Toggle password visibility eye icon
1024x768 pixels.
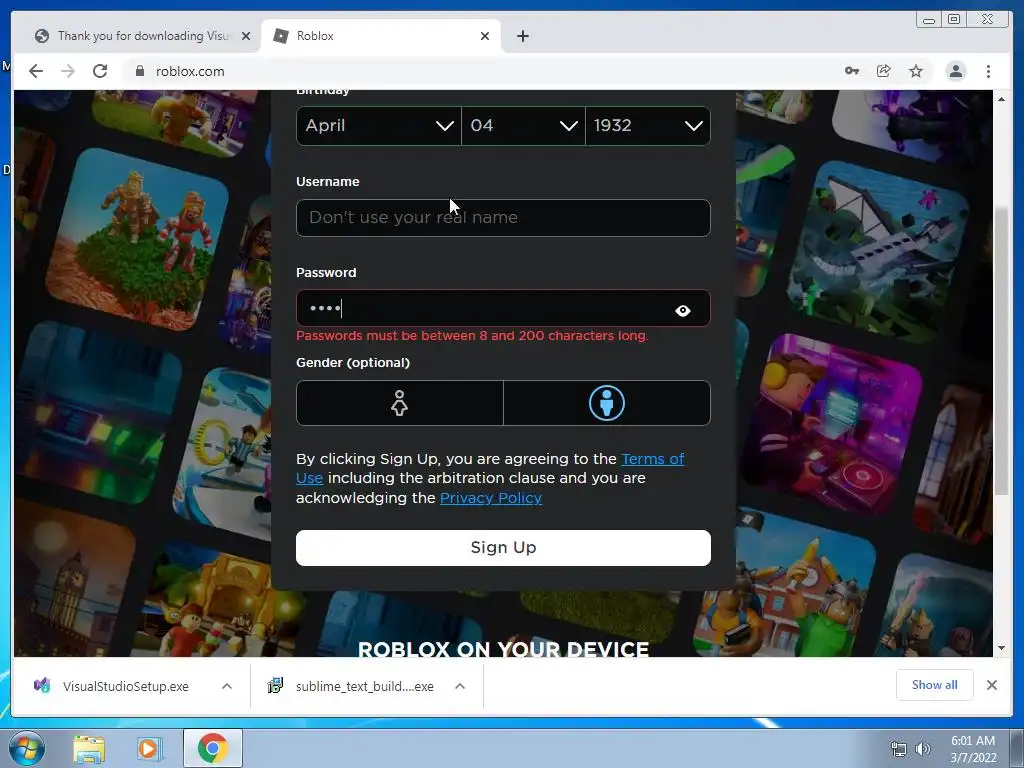(x=682, y=311)
